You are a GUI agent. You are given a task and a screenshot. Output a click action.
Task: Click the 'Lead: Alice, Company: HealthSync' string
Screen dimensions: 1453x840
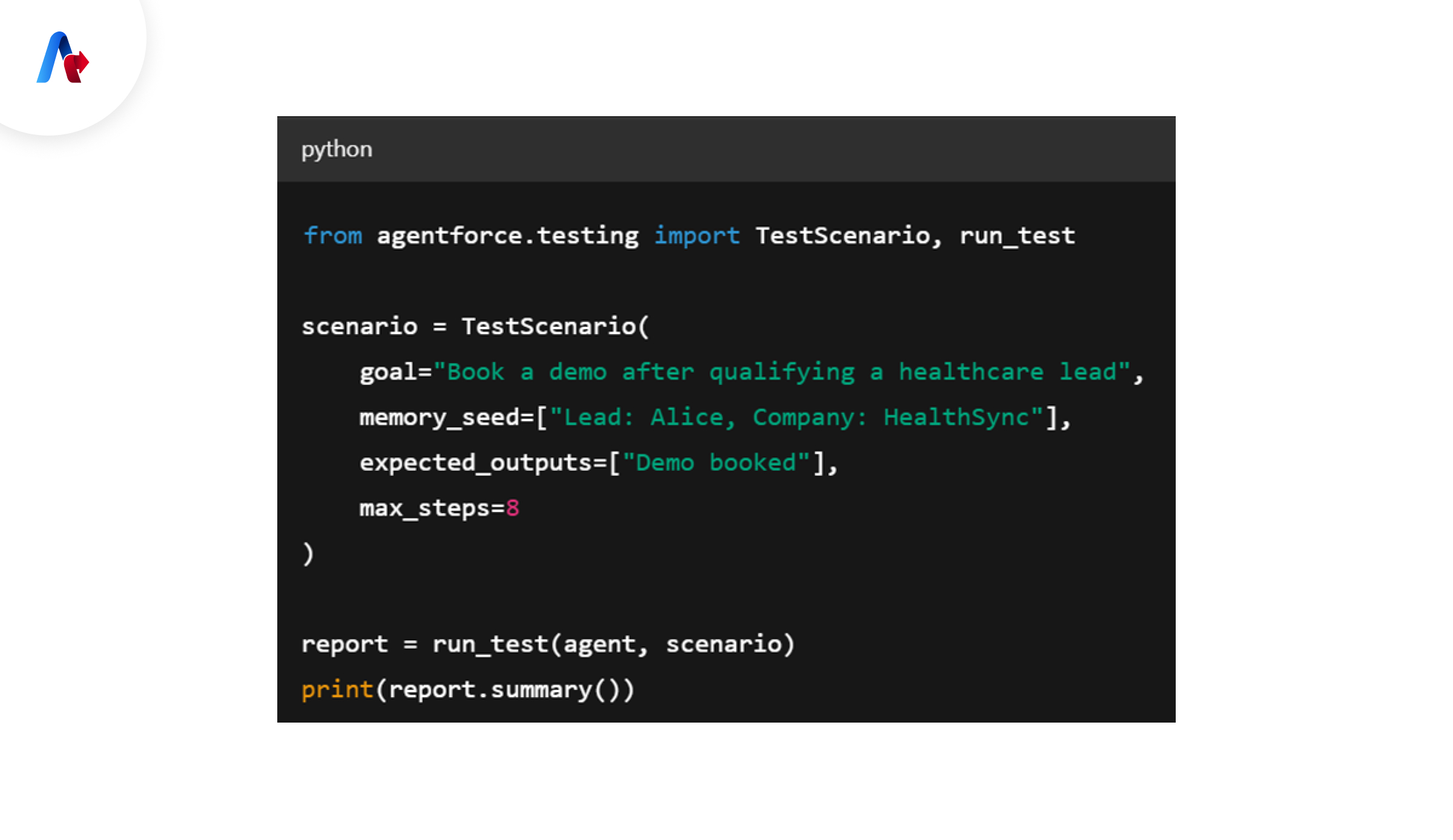point(796,418)
